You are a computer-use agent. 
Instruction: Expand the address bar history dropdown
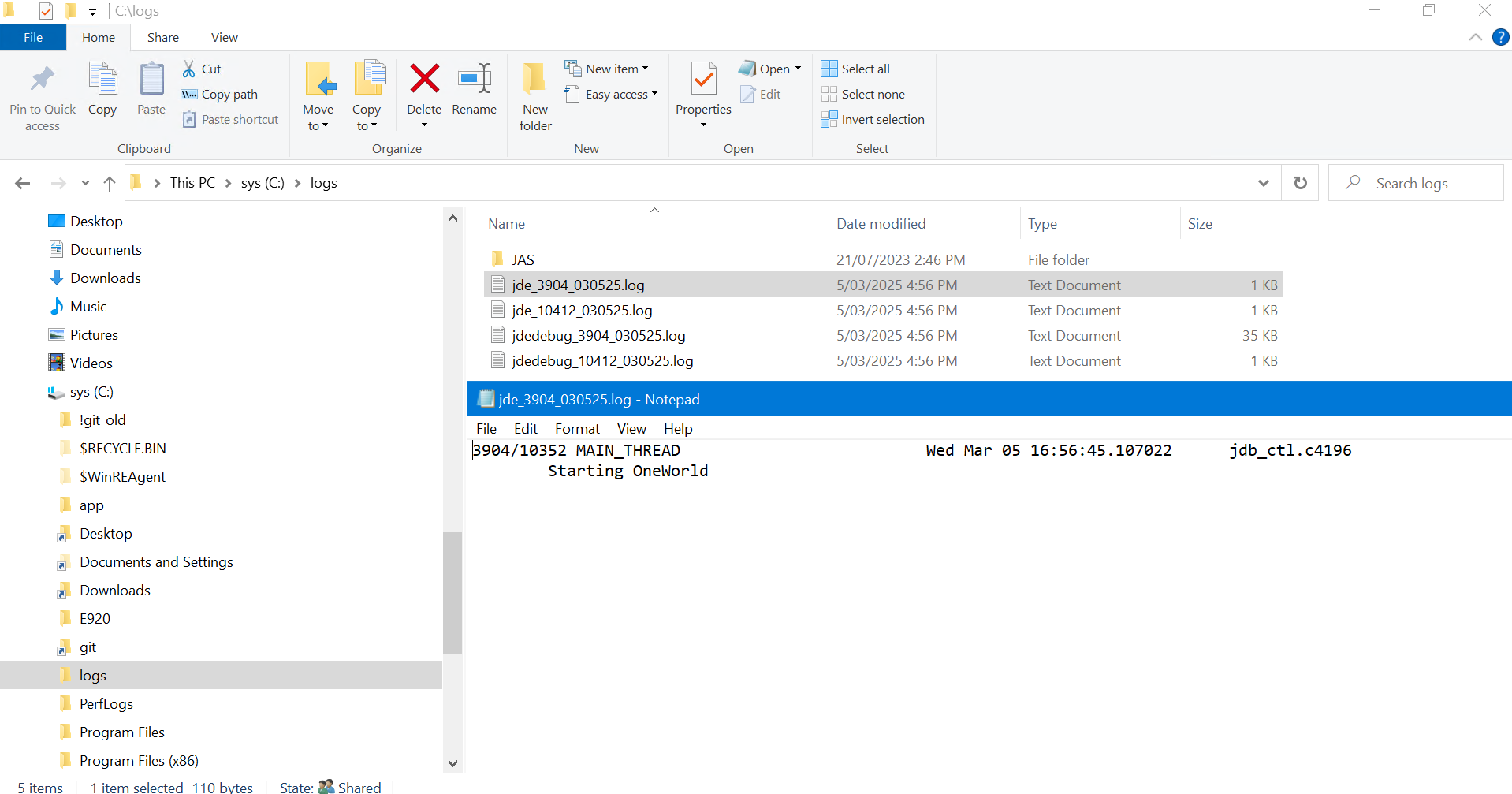1263,183
